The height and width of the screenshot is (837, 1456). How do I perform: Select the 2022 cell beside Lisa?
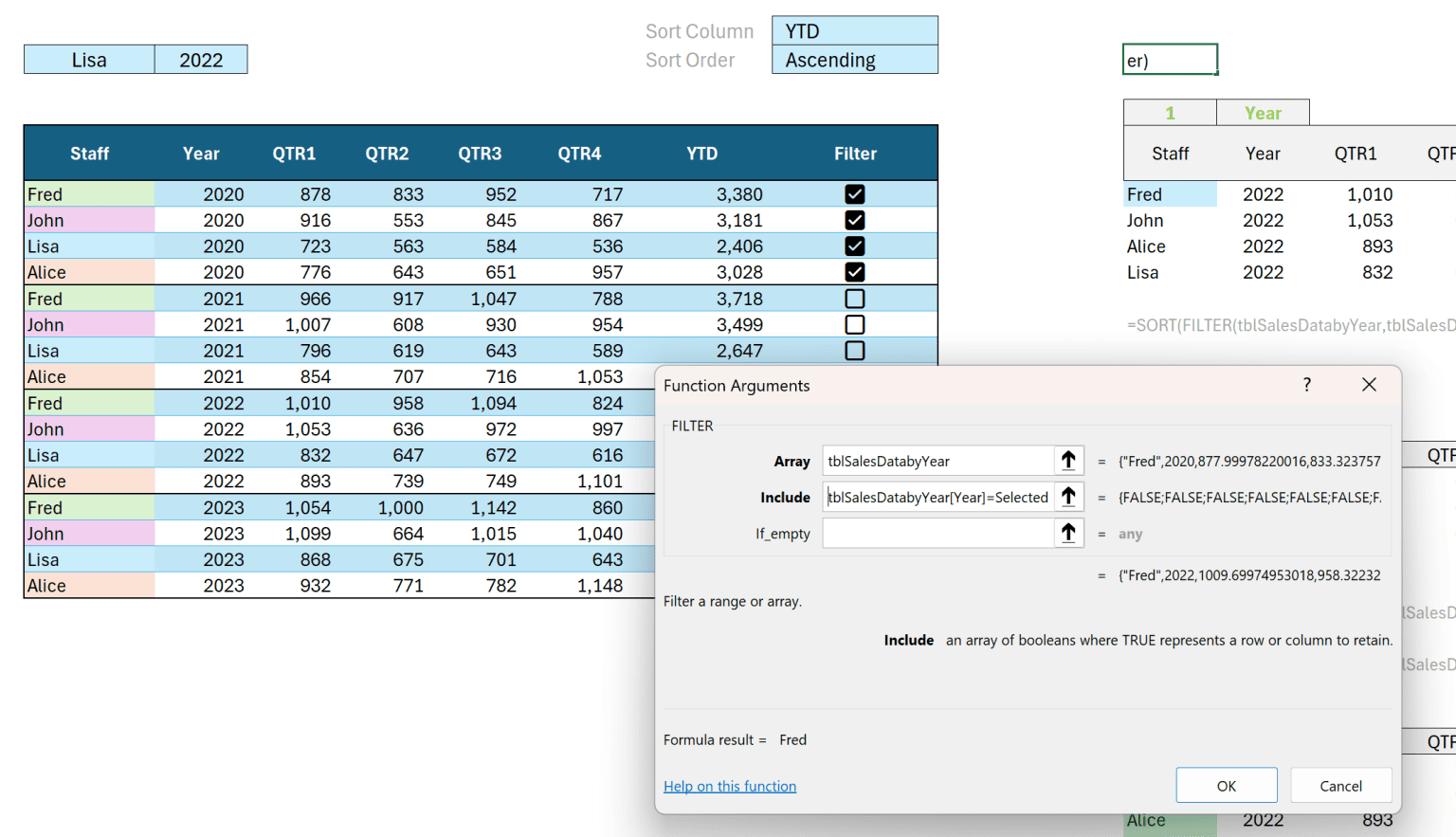(x=201, y=59)
